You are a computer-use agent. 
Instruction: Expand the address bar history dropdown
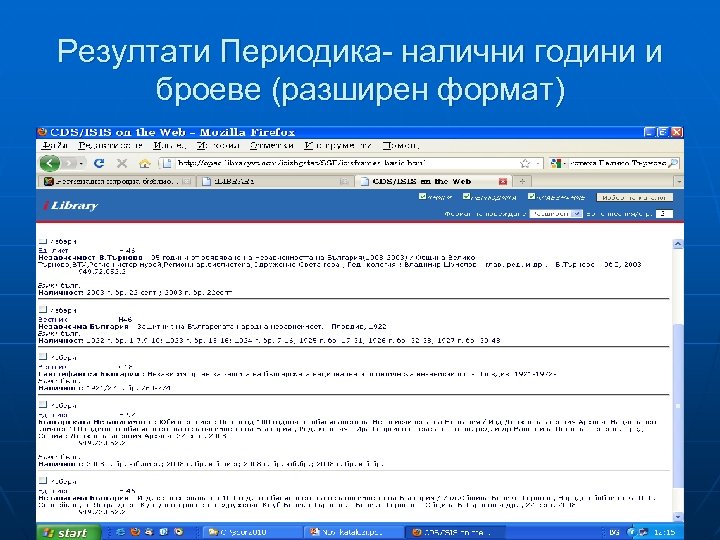click(x=538, y=163)
